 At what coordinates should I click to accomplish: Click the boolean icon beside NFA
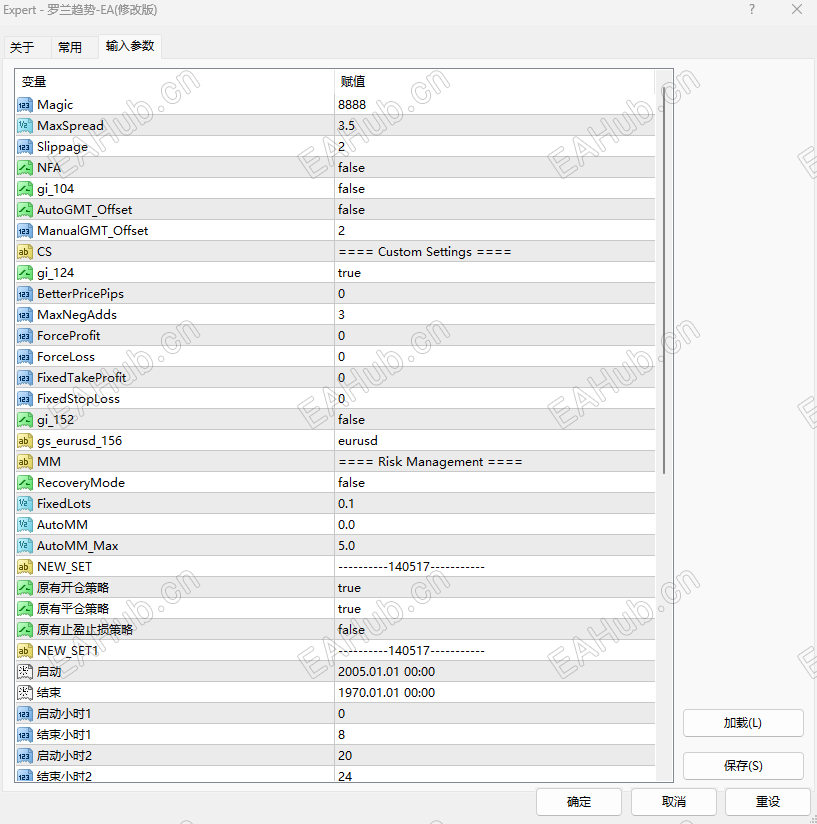point(25,168)
